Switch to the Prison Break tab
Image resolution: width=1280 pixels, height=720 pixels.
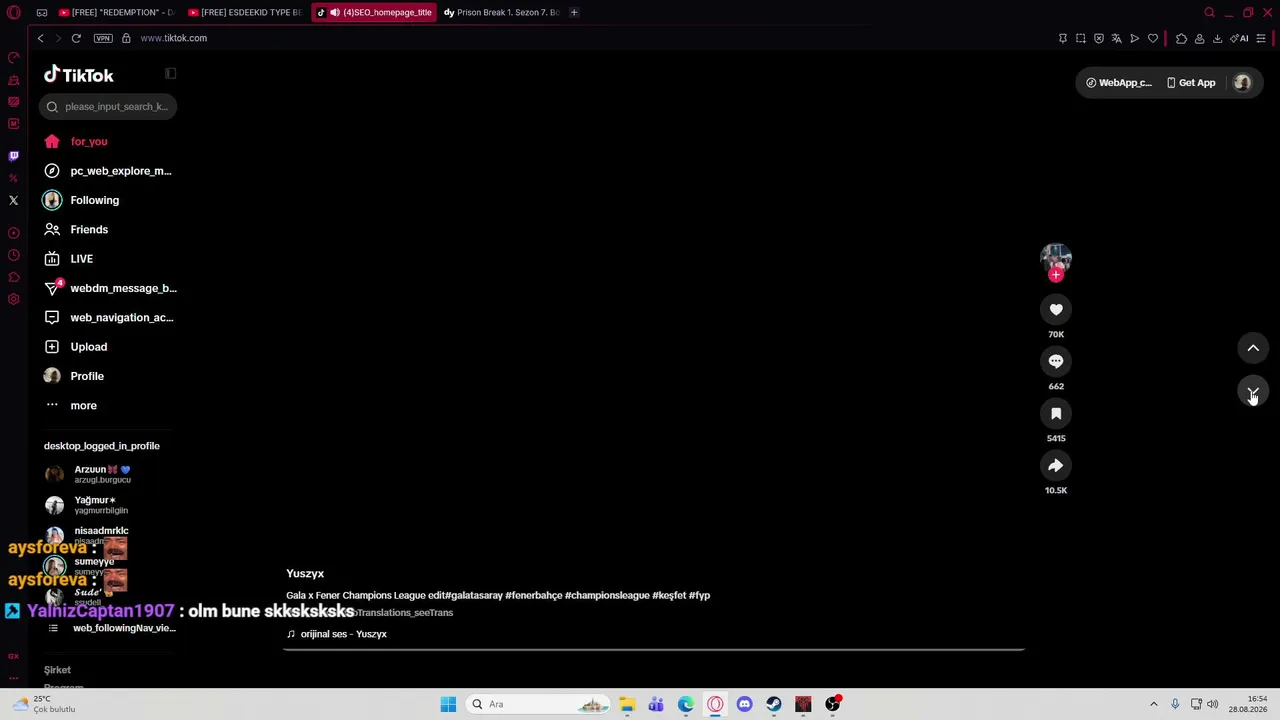501,12
